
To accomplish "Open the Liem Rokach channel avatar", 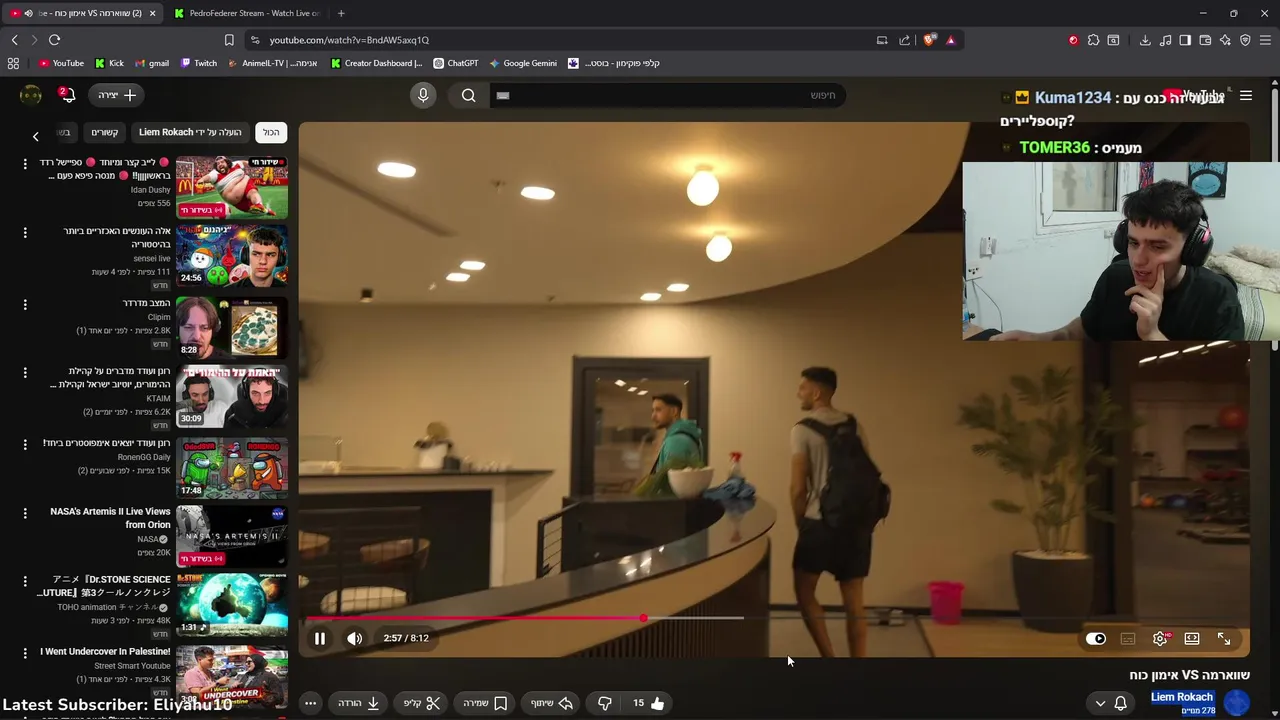I will [1237, 703].
